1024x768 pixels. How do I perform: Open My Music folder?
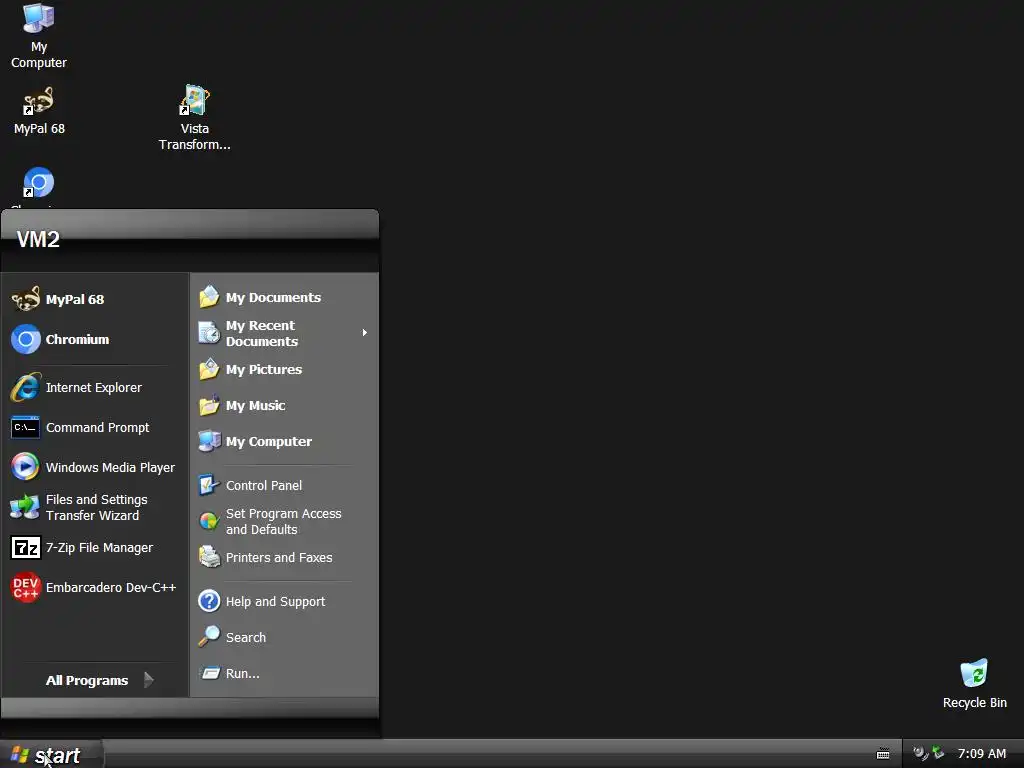pos(284,406)
